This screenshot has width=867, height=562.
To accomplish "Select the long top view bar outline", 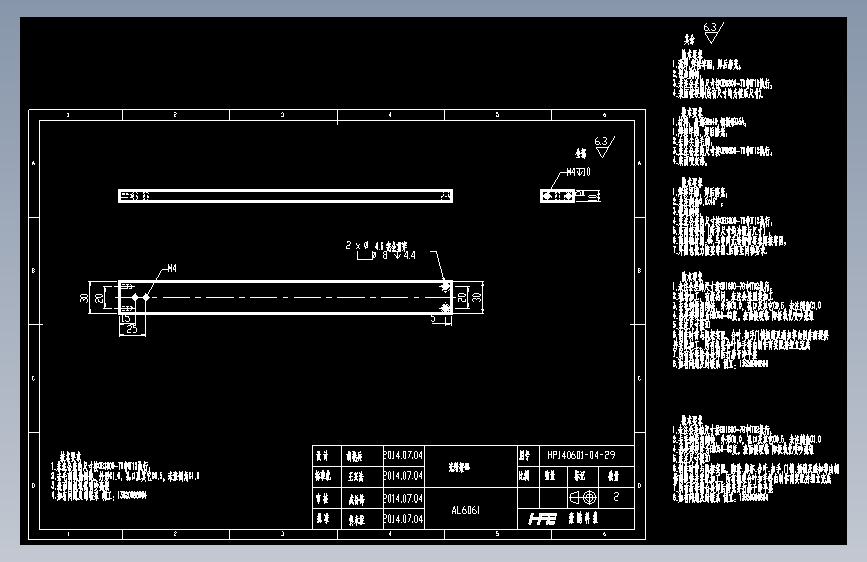I will pyautogui.click(x=285, y=196).
